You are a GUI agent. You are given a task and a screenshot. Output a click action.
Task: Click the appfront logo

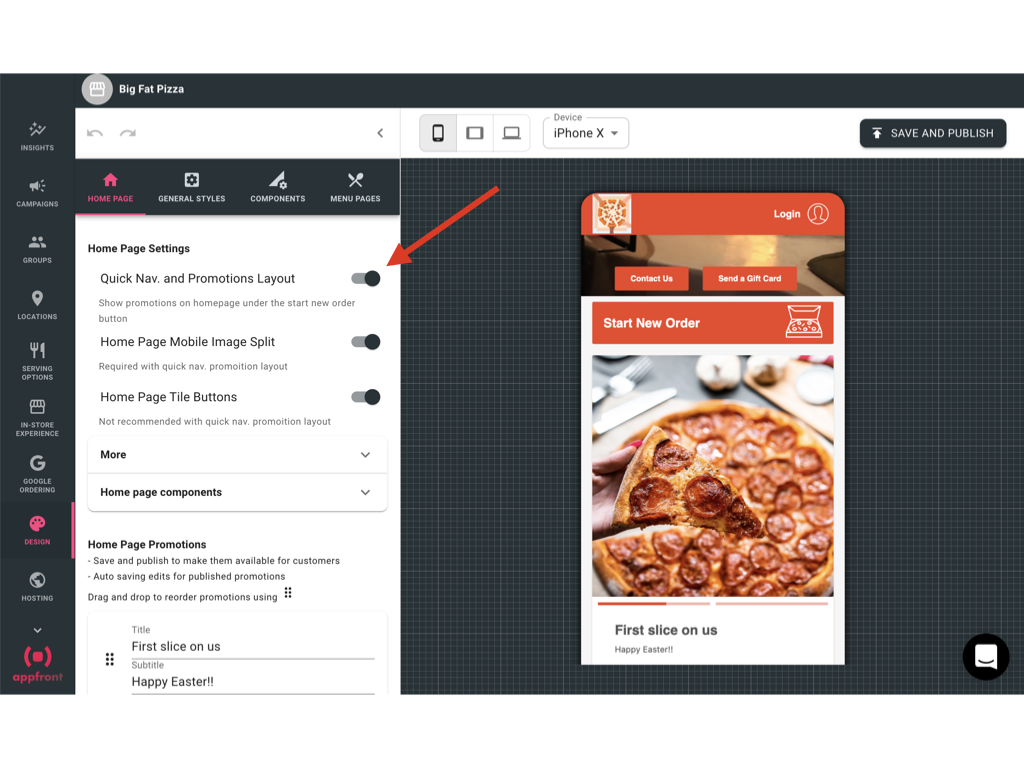[x=37, y=664]
